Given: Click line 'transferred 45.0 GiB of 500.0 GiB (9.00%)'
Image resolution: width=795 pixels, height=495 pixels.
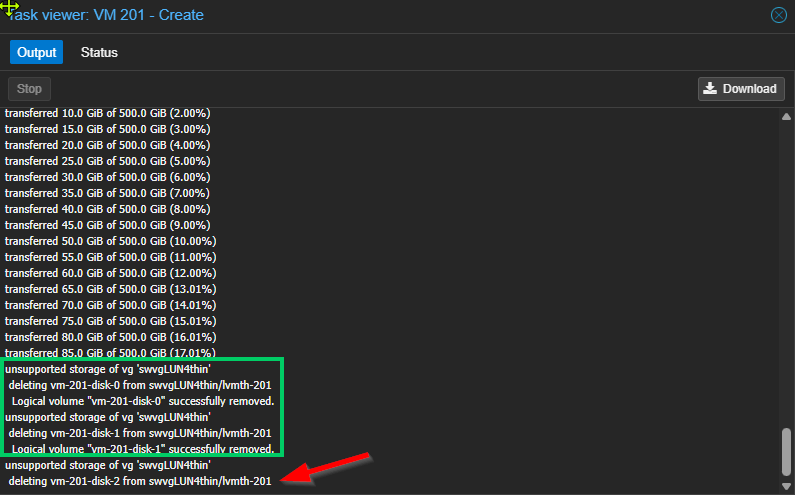Looking at the screenshot, I should [x=107, y=225].
